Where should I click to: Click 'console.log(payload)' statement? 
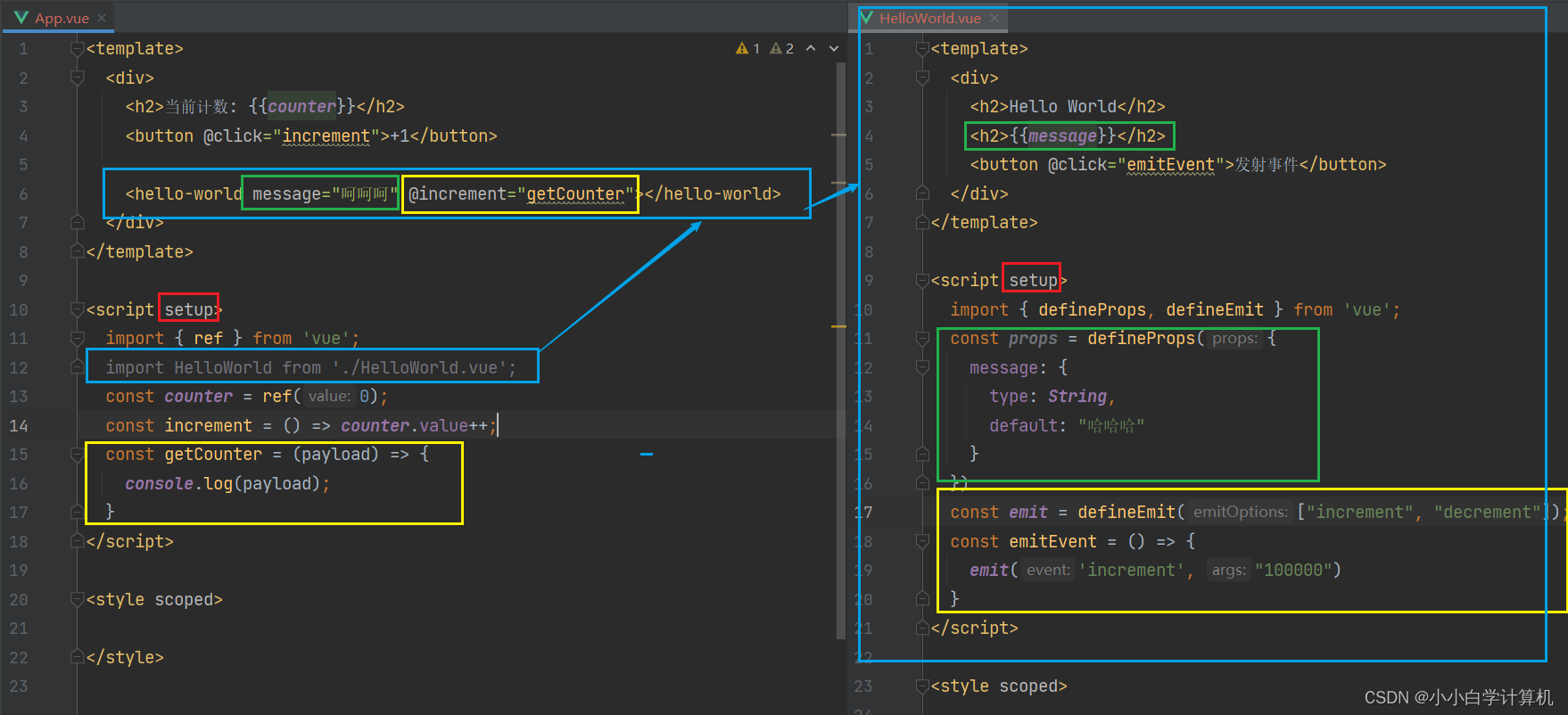(x=223, y=484)
